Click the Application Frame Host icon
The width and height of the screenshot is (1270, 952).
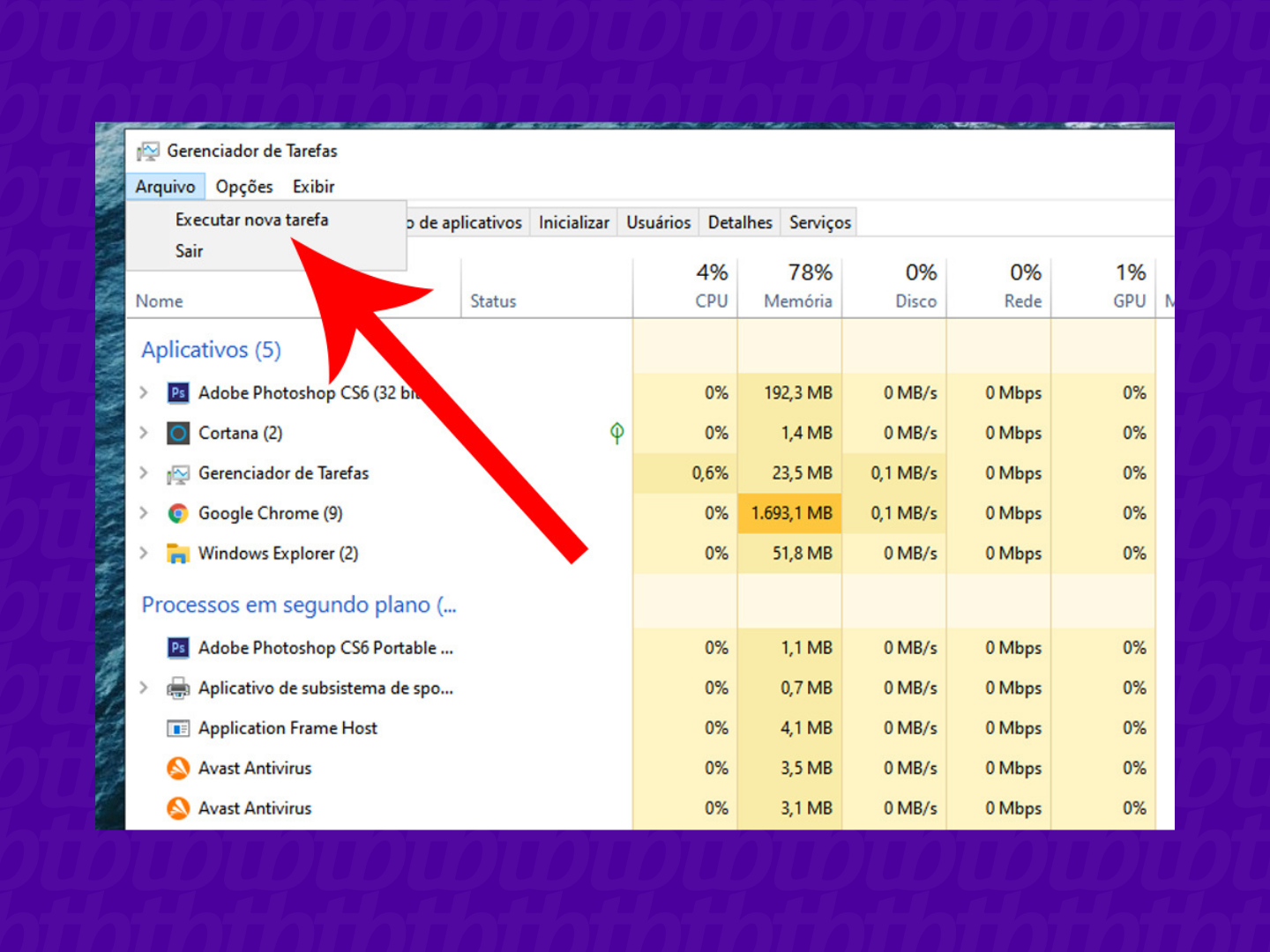178,728
